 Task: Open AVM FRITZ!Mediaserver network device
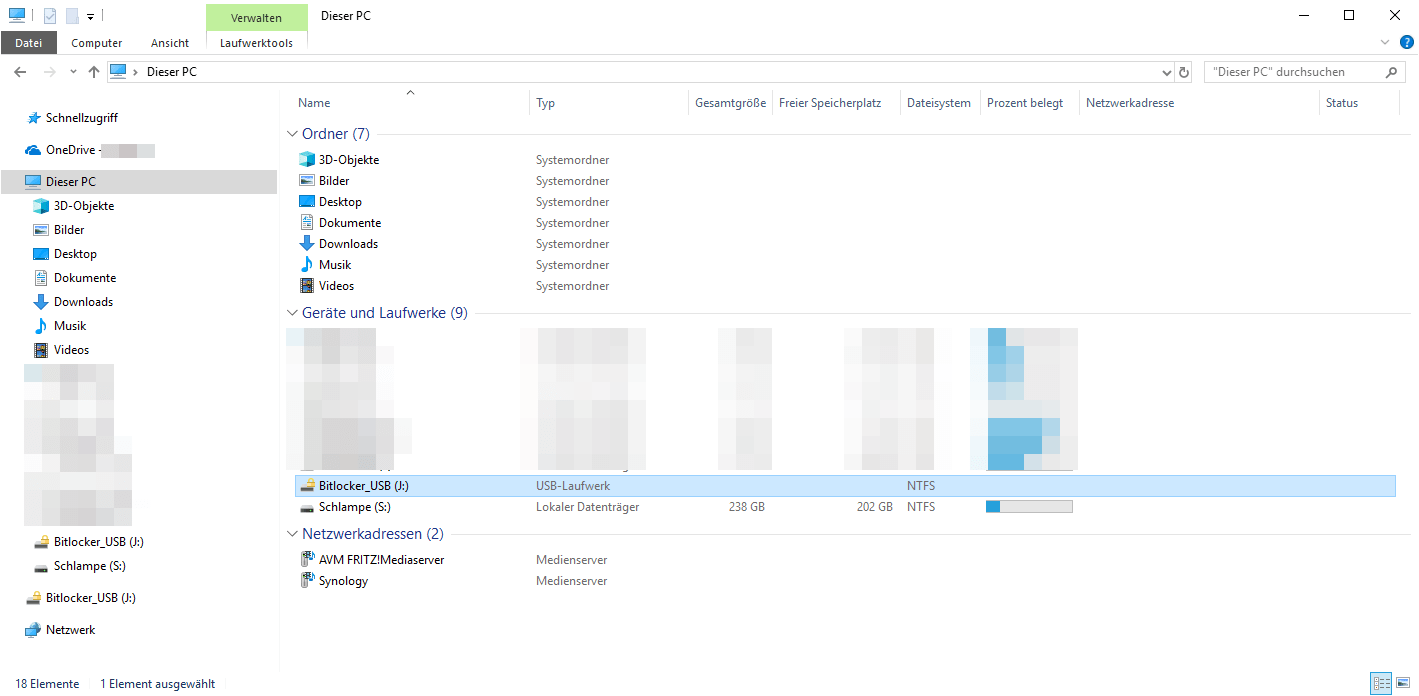click(380, 560)
